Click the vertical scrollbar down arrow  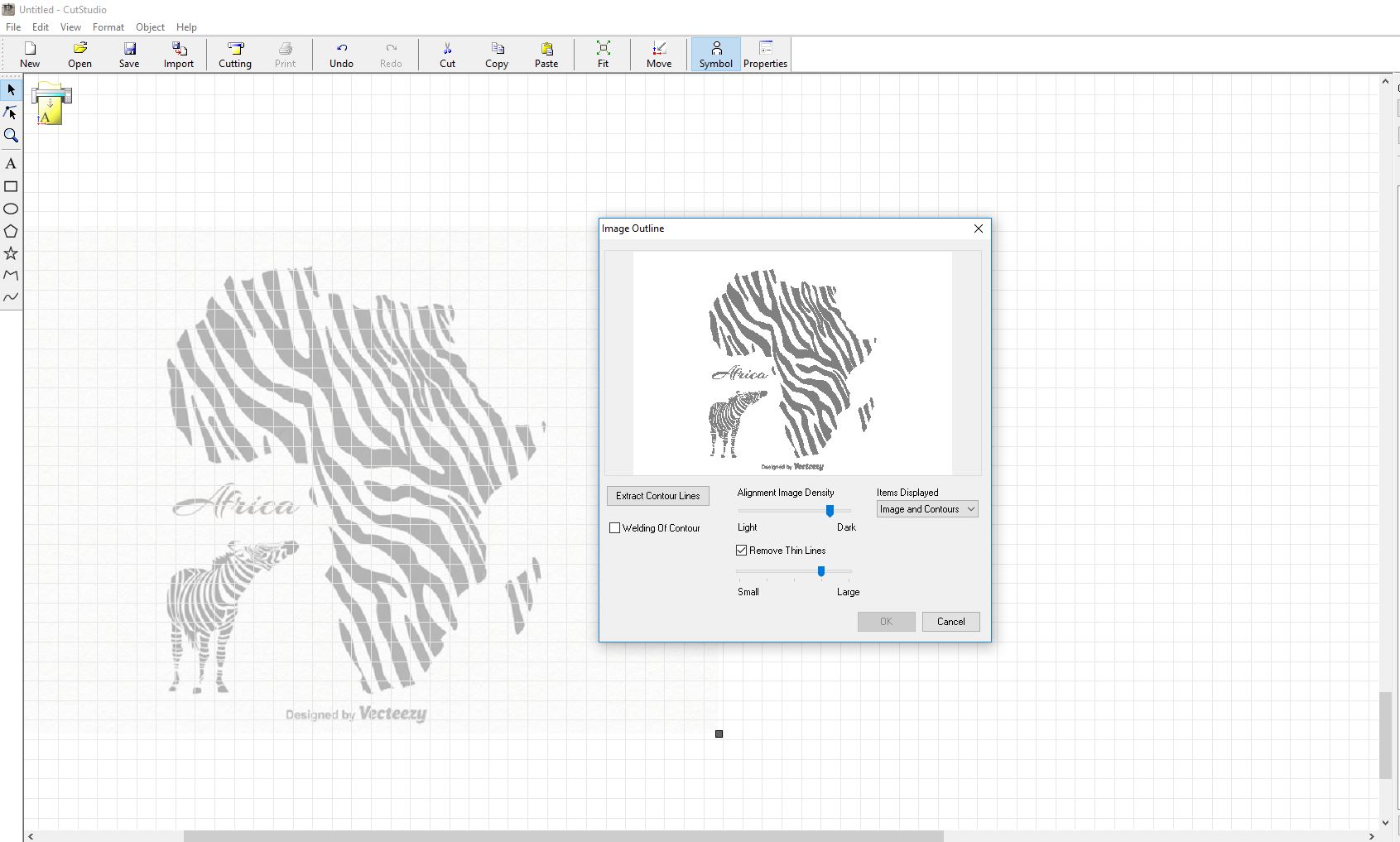coord(1385,823)
